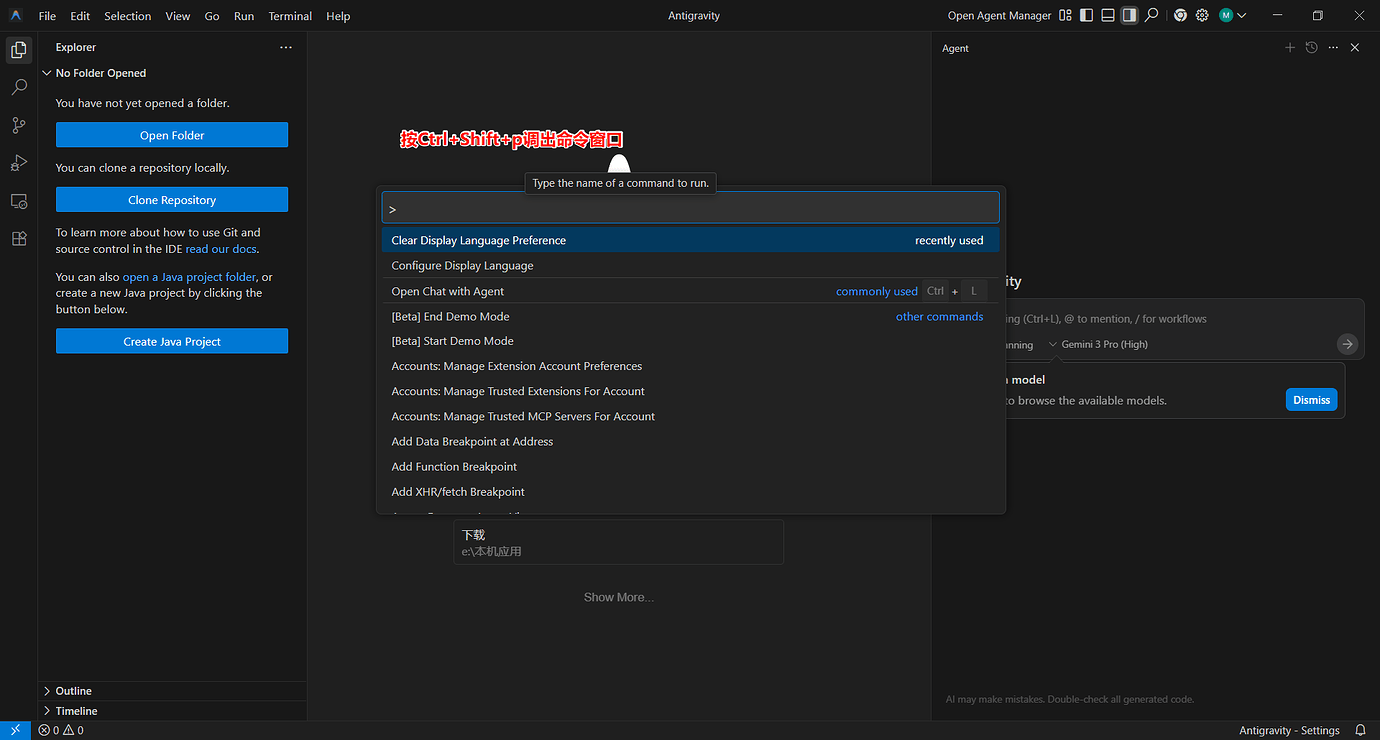
Task: Open Gemini 3 Pro model dropdown
Action: (1098, 344)
